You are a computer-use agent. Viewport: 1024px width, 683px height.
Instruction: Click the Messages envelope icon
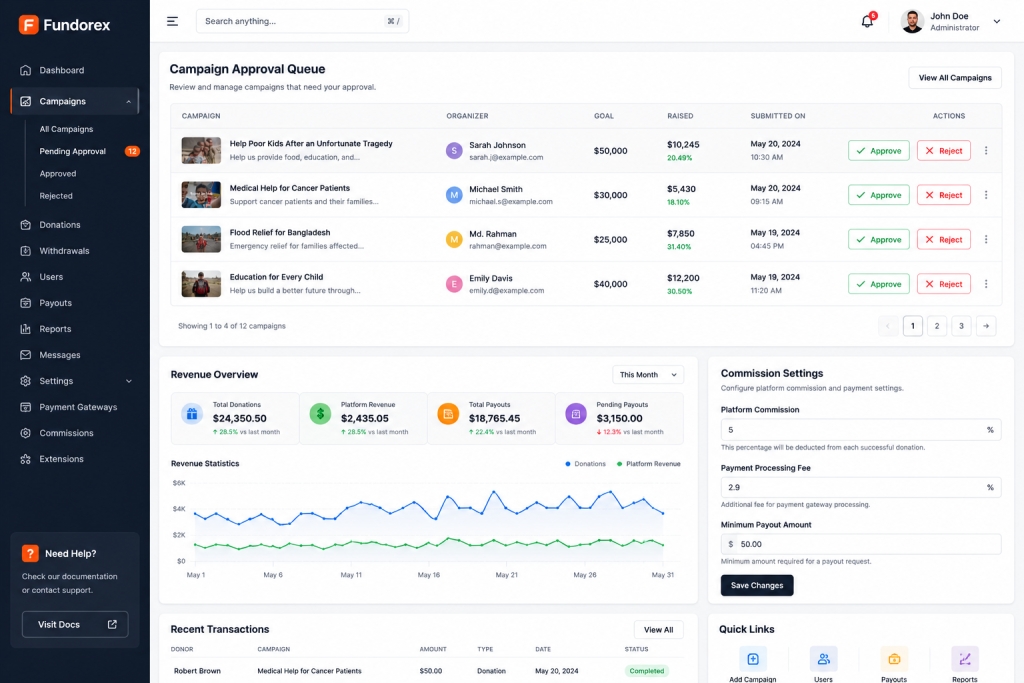(25, 355)
